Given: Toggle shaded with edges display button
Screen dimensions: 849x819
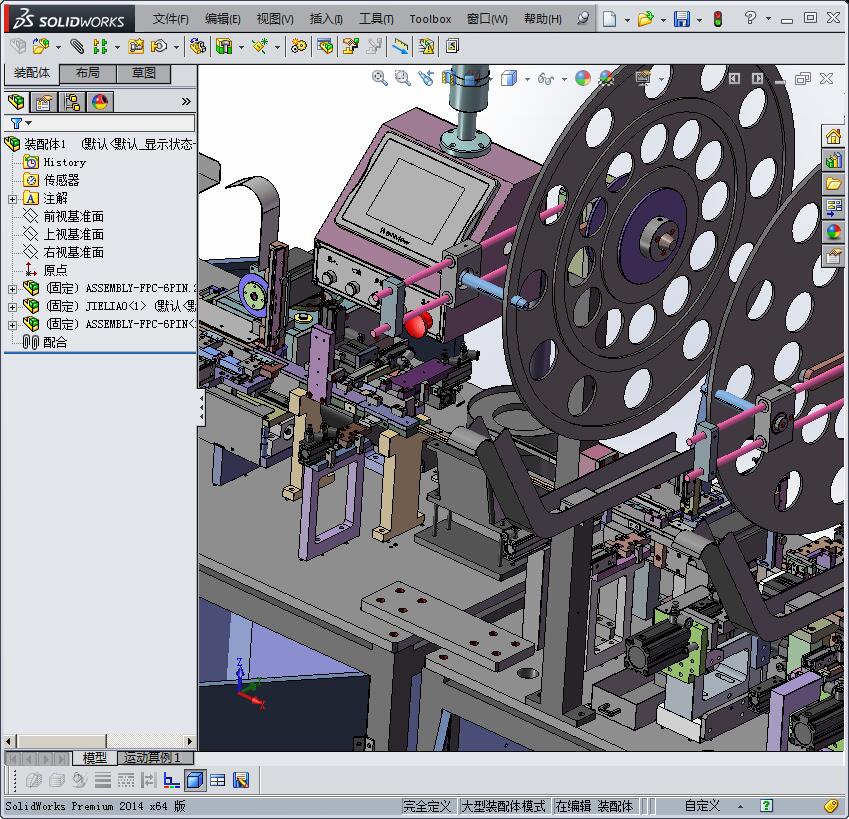Looking at the screenshot, I should [195, 780].
